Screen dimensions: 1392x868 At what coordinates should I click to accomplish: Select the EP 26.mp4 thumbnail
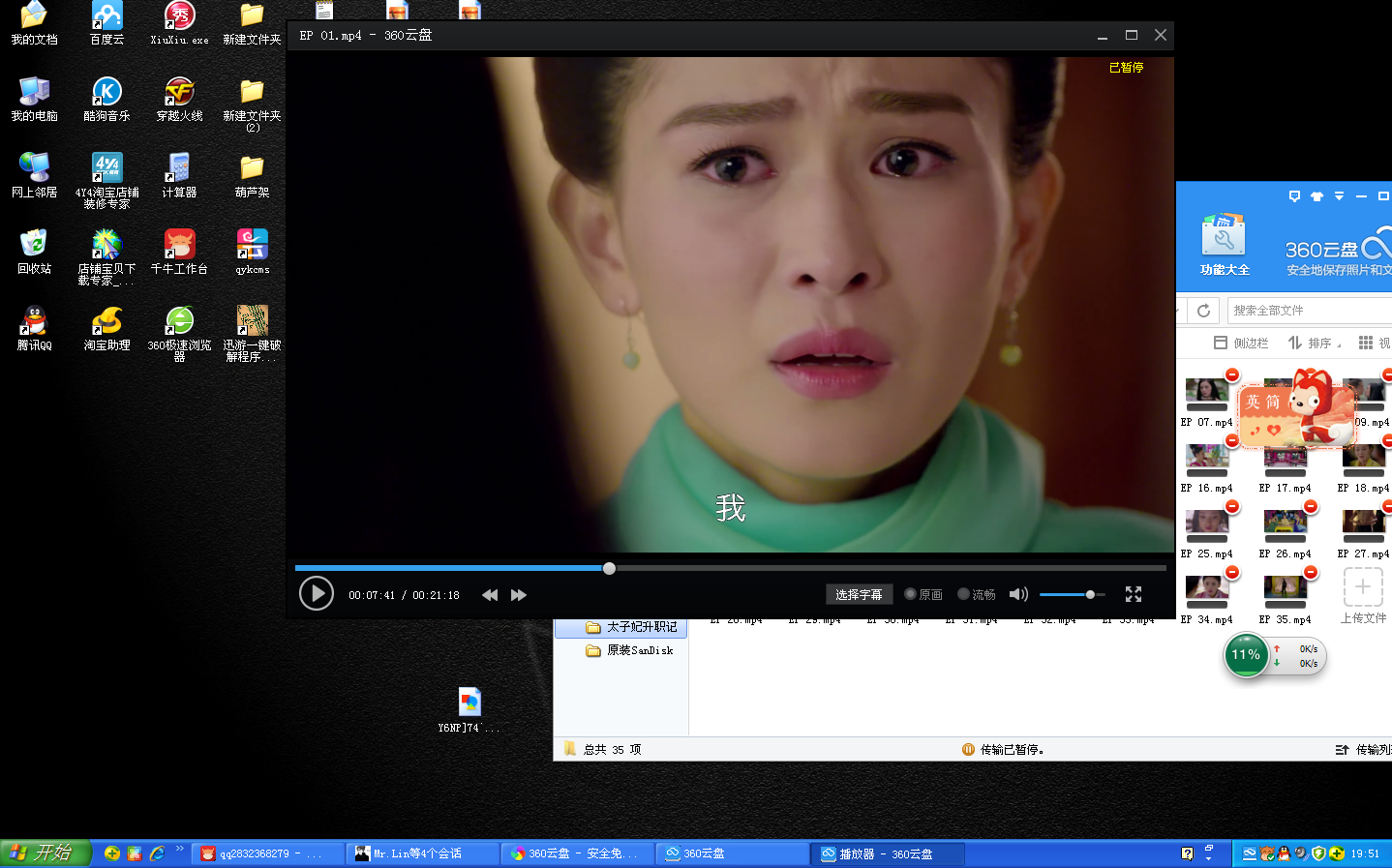[x=1285, y=524]
